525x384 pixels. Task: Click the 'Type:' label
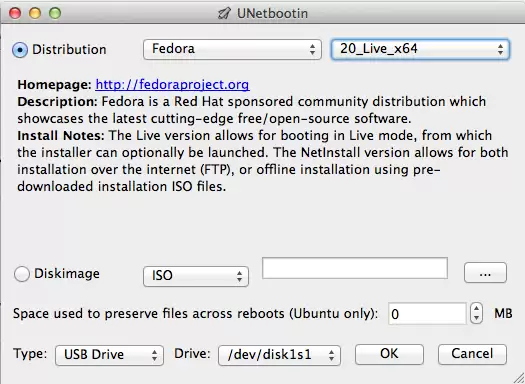coord(30,354)
